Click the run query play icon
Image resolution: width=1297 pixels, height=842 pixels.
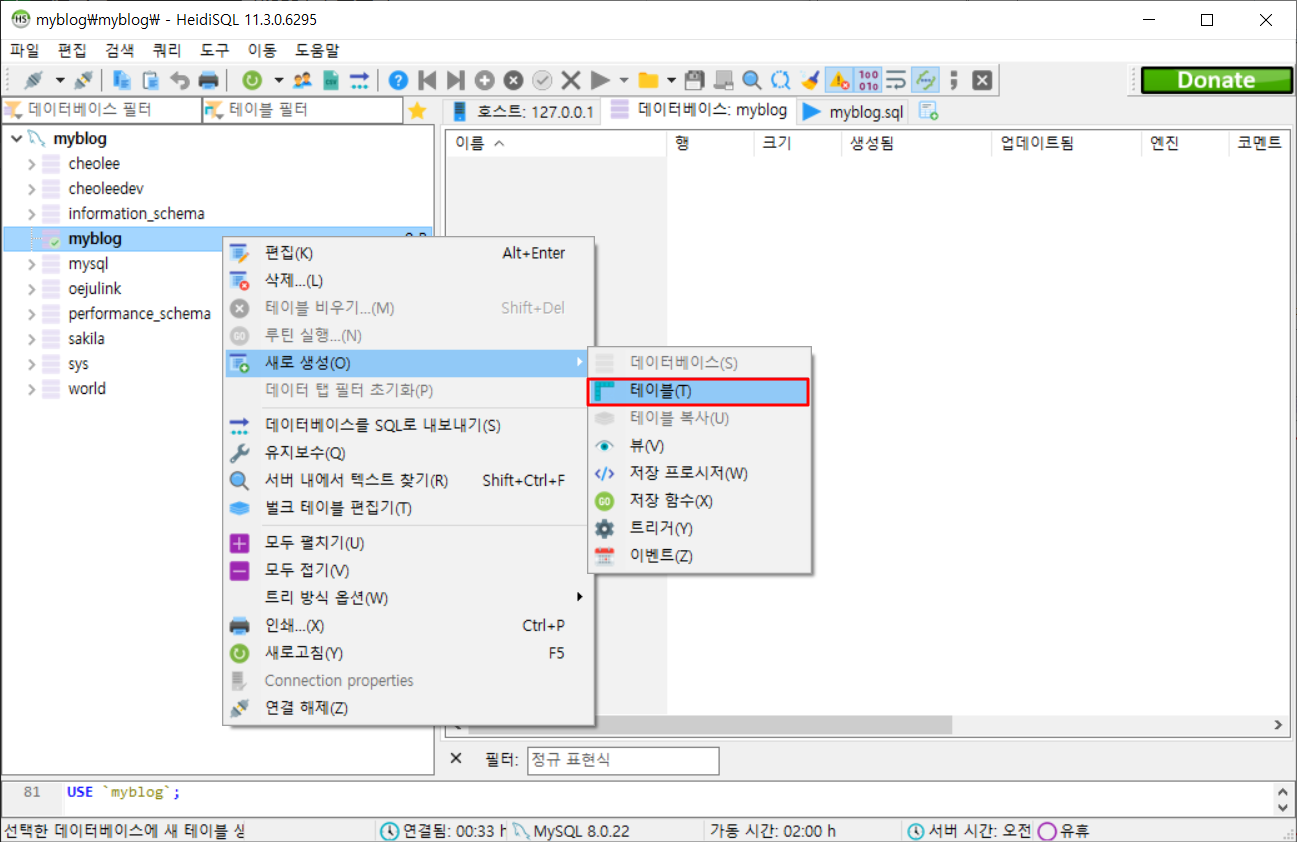pyautogui.click(x=600, y=80)
